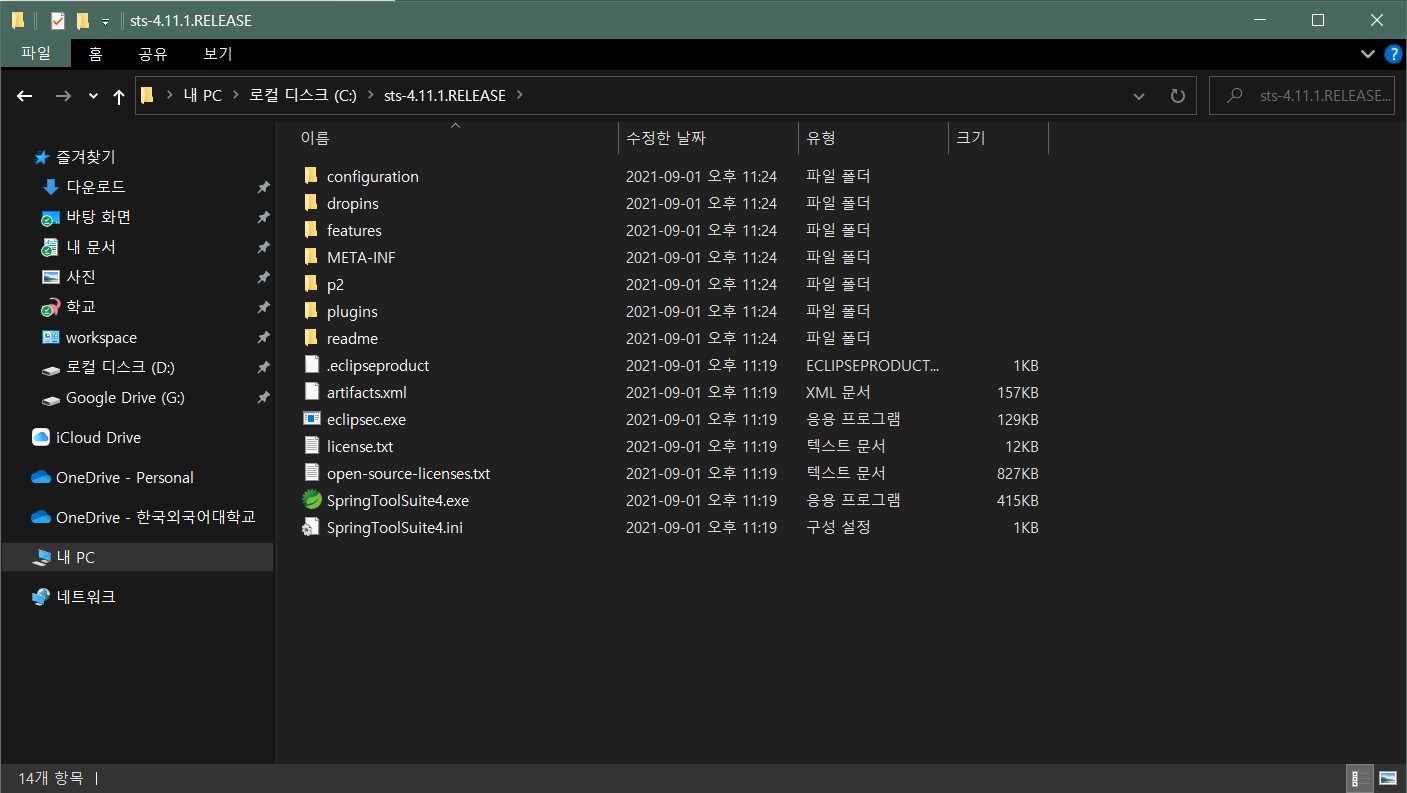The image size is (1407, 793).
Task: Expand the chevron after sts-4.11.1.RELEASE breadcrumb
Action: (x=520, y=96)
